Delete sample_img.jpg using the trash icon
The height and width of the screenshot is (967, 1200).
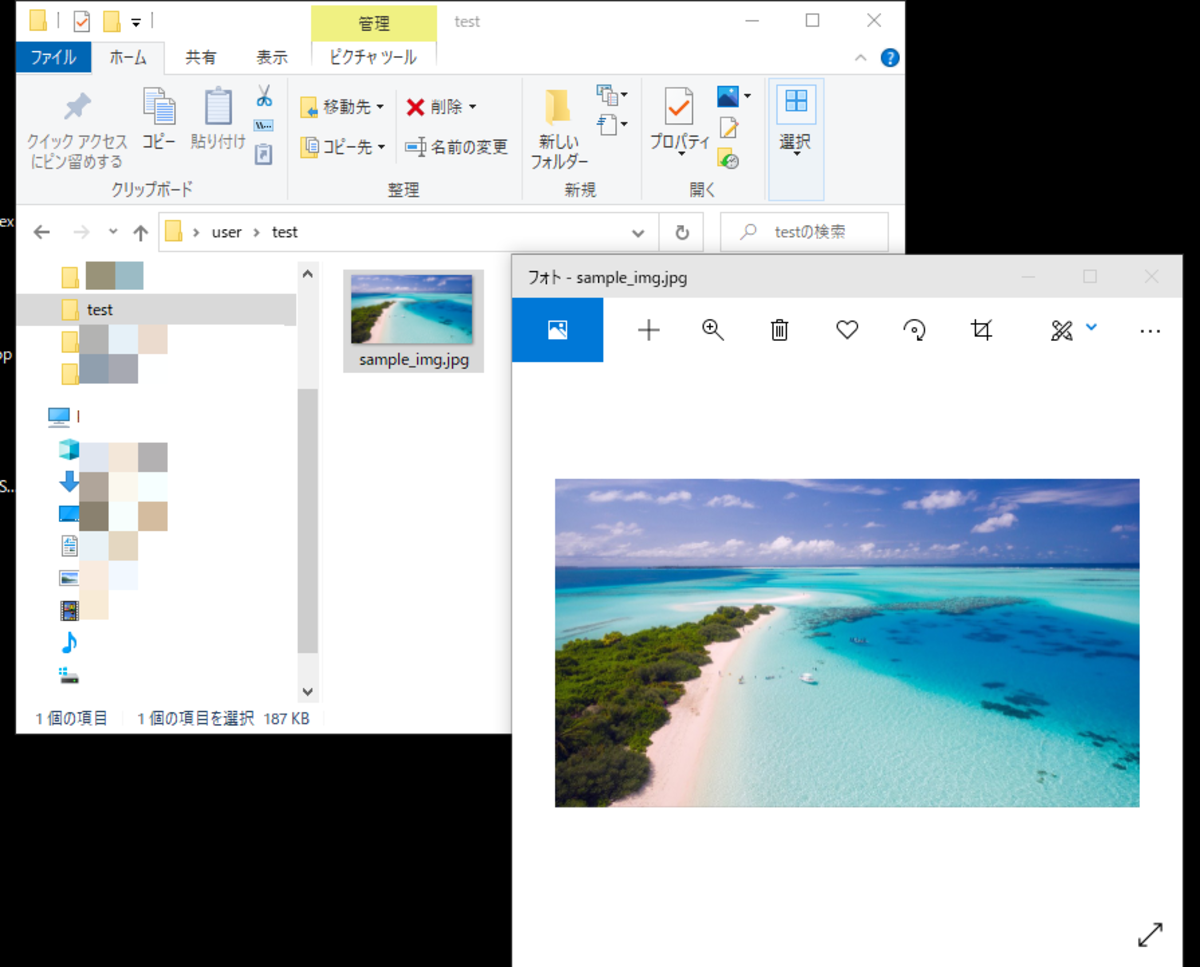pyautogui.click(x=779, y=329)
